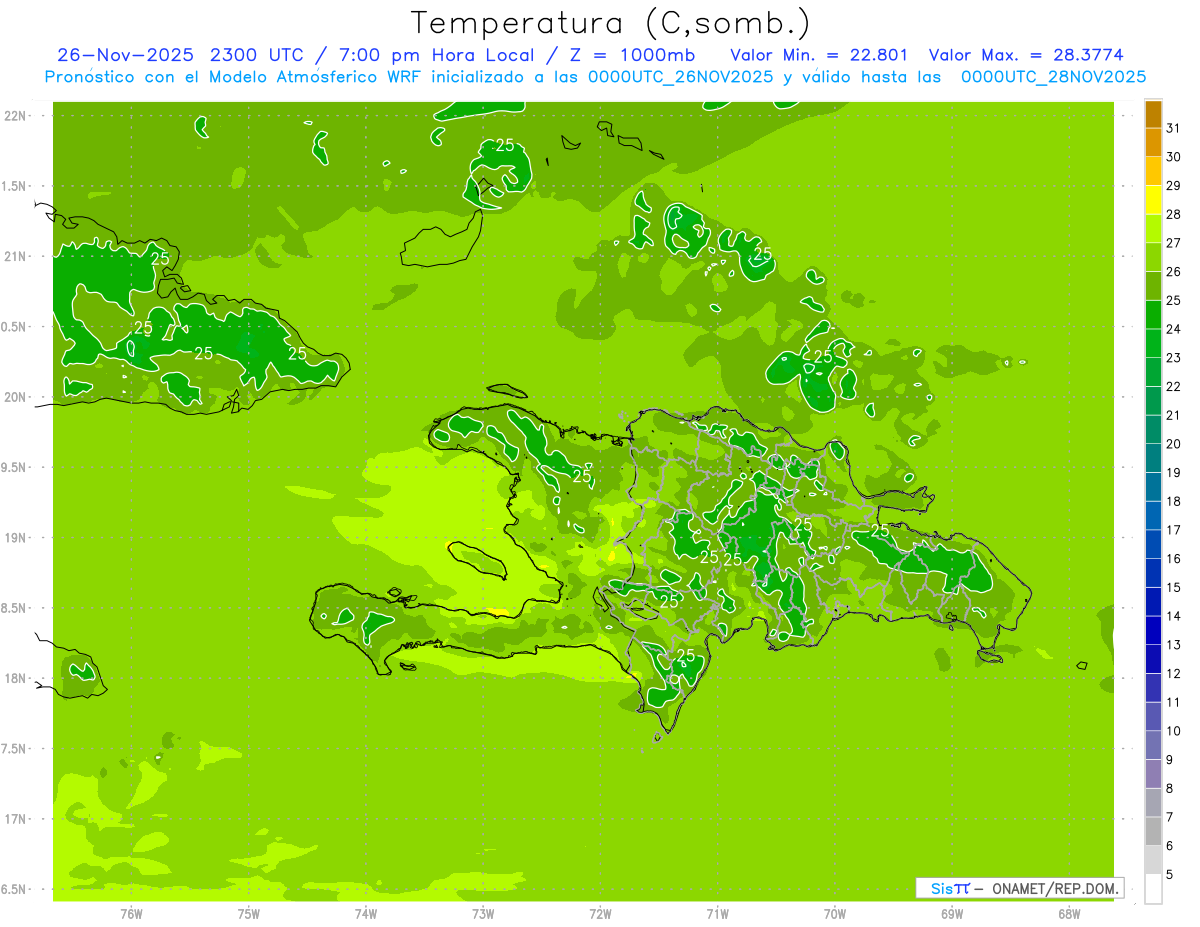Click the '22' label on the color bar
This screenshot has width=1200, height=927.
click(x=1174, y=386)
